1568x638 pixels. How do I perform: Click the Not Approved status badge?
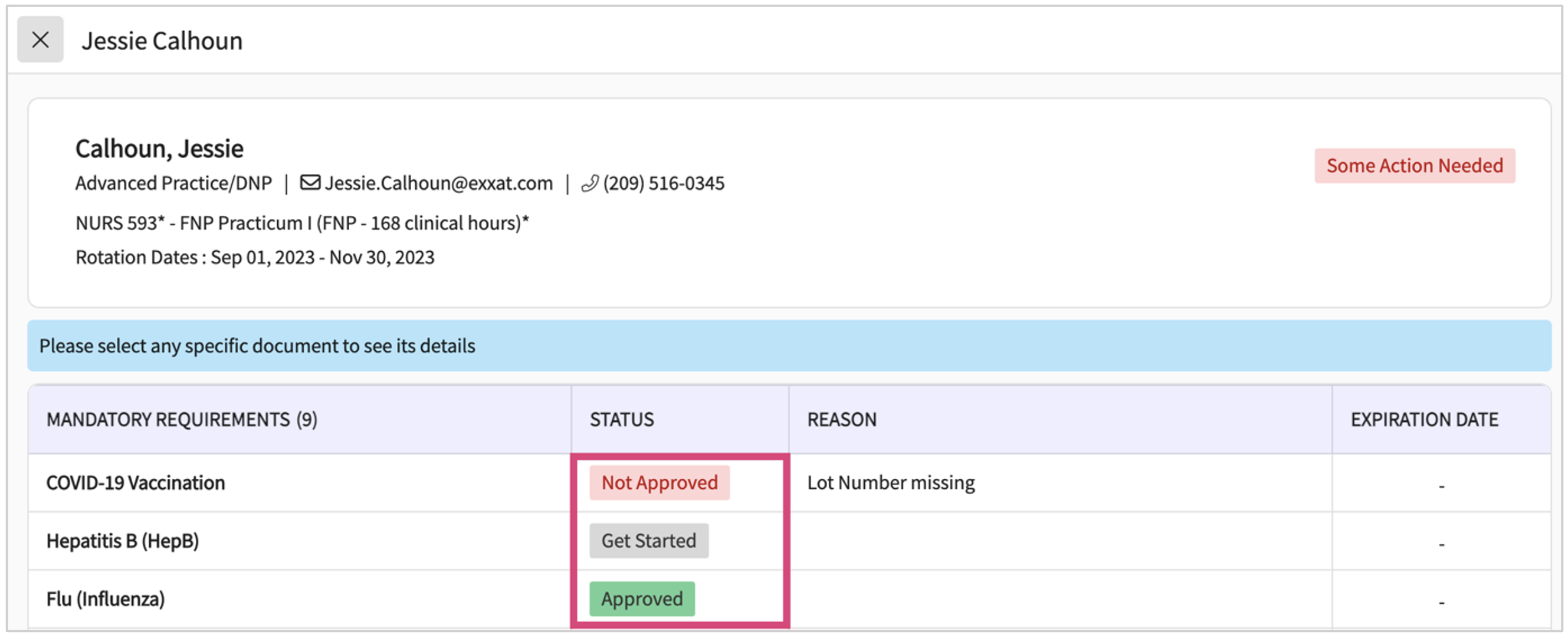[x=659, y=483]
